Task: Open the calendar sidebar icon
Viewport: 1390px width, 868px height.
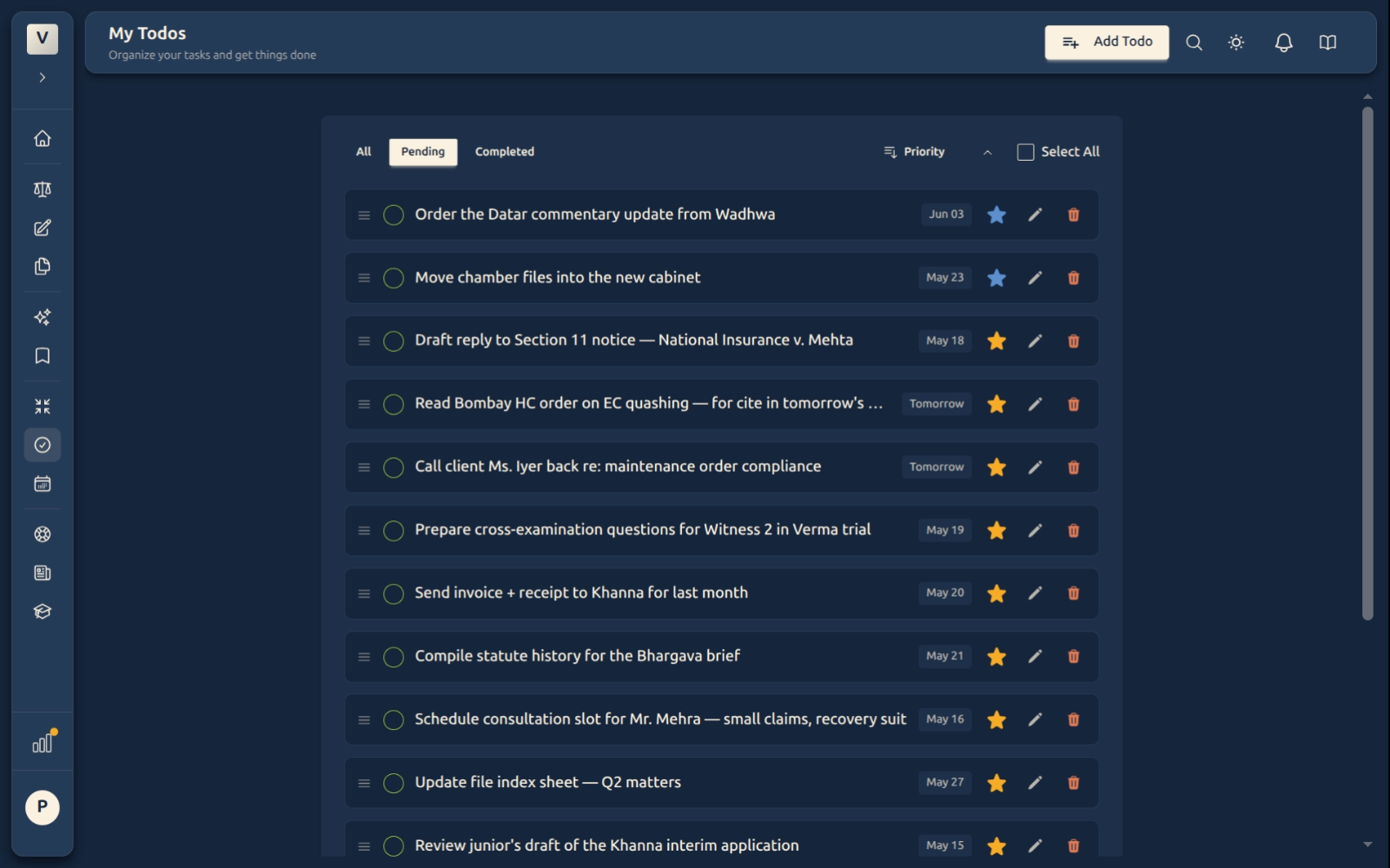Action: click(42, 484)
